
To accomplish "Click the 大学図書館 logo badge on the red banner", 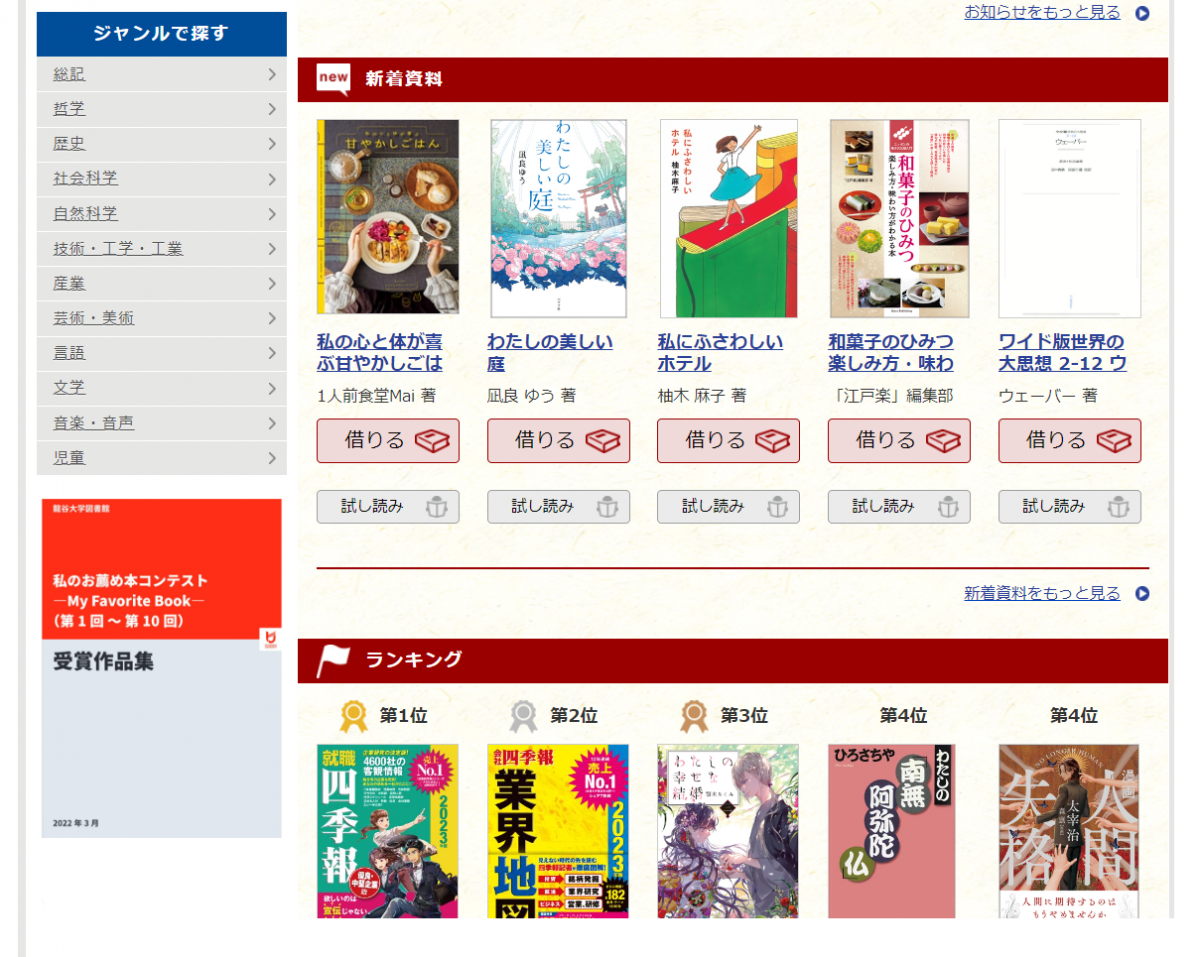I will [269, 639].
